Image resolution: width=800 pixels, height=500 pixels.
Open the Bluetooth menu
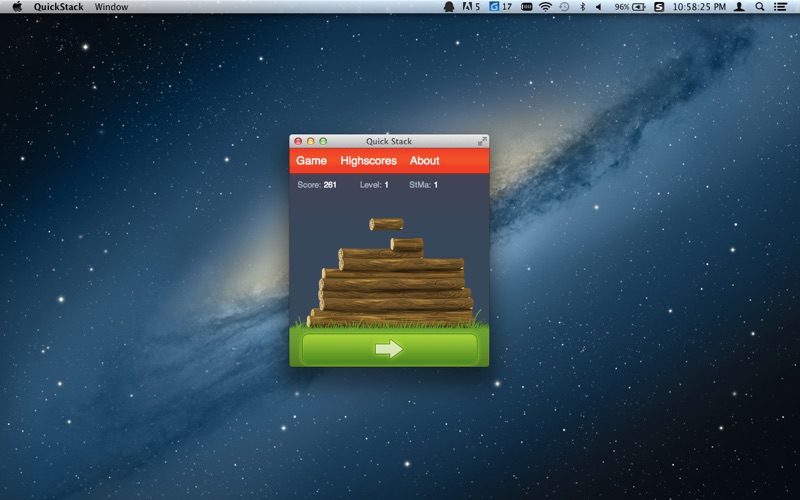click(x=582, y=7)
